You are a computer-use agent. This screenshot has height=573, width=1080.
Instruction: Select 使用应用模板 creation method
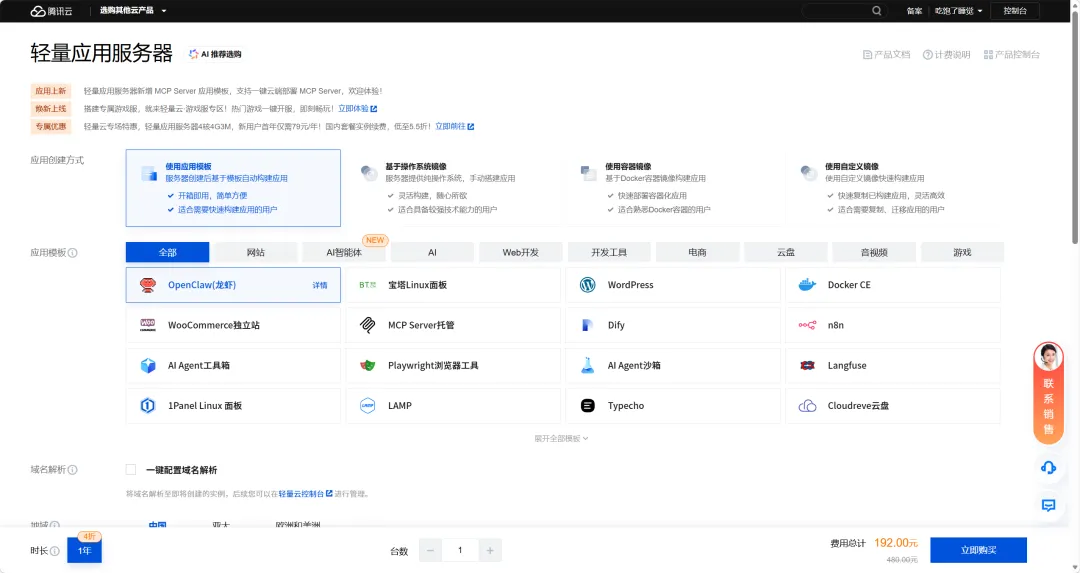tap(233, 188)
